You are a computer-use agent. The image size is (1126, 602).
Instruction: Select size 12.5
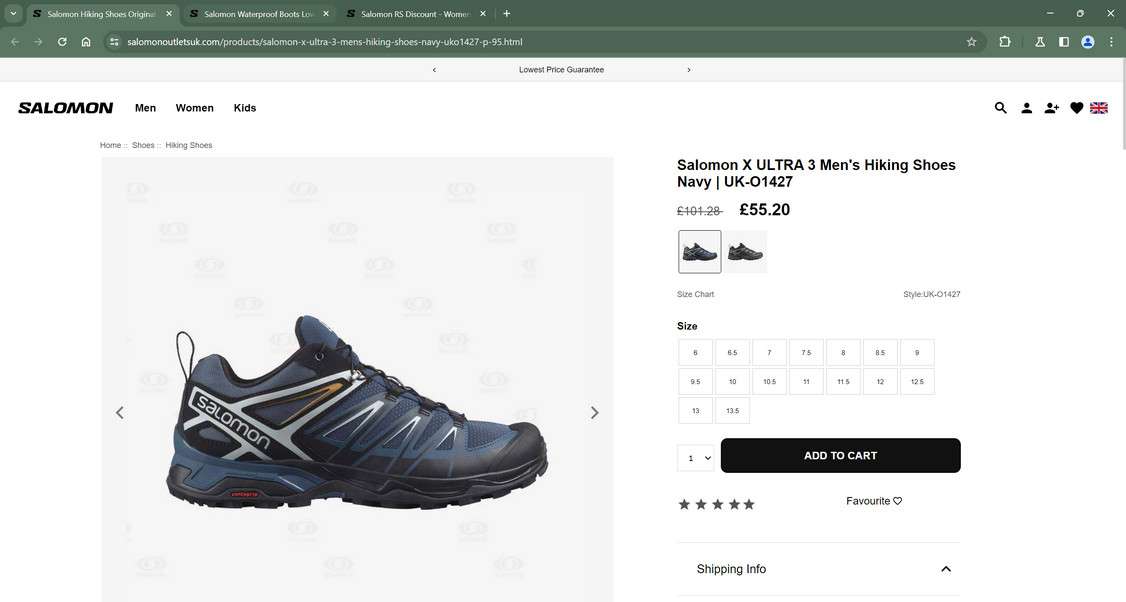point(917,381)
